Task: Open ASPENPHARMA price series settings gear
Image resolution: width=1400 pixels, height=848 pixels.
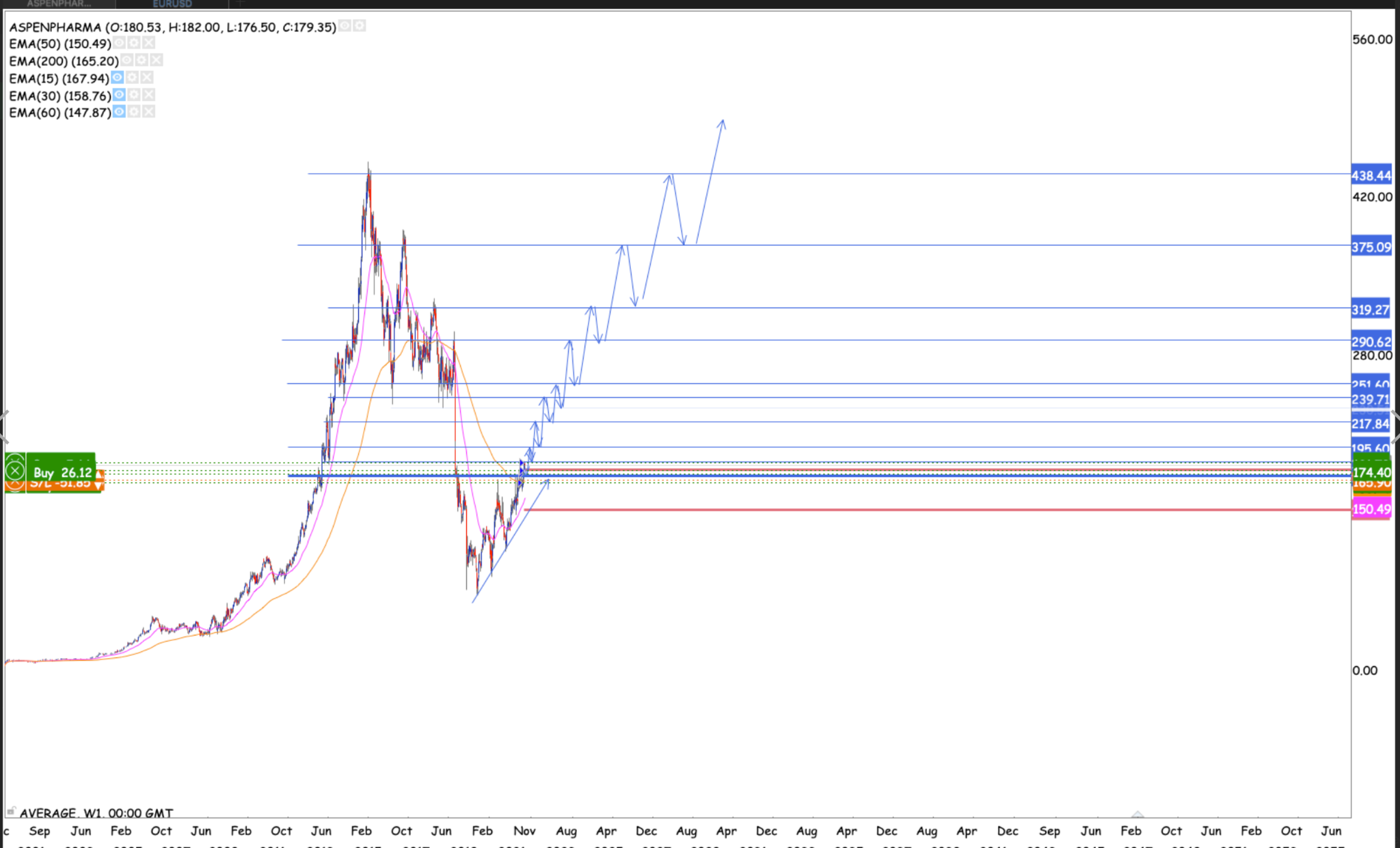Action: pos(360,26)
